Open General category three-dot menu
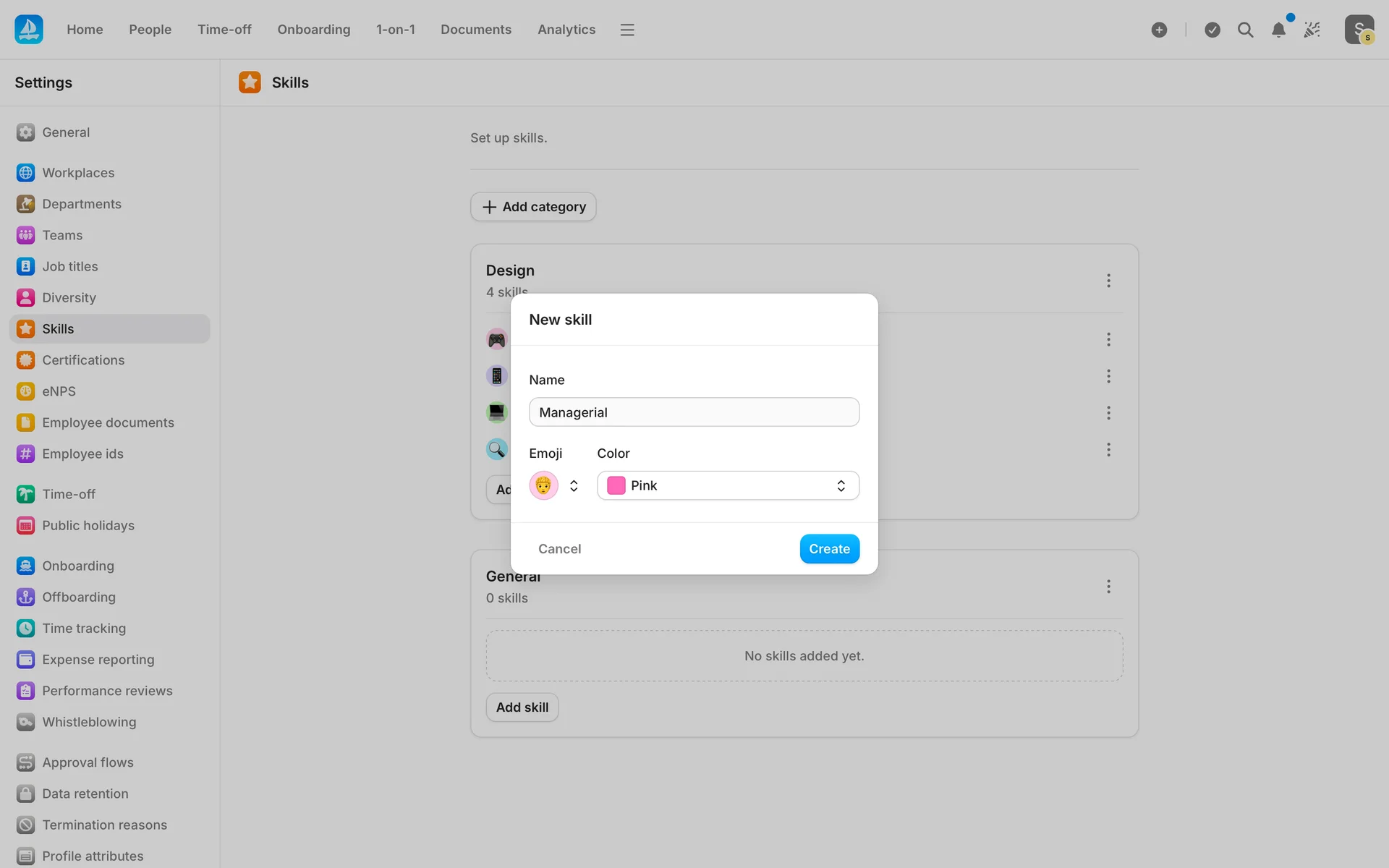 click(x=1108, y=587)
